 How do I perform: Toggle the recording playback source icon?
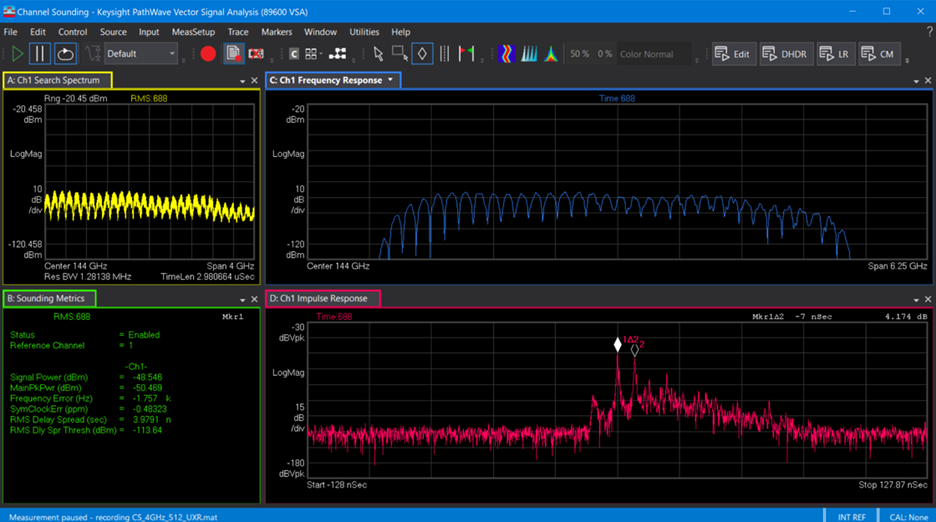coord(233,54)
